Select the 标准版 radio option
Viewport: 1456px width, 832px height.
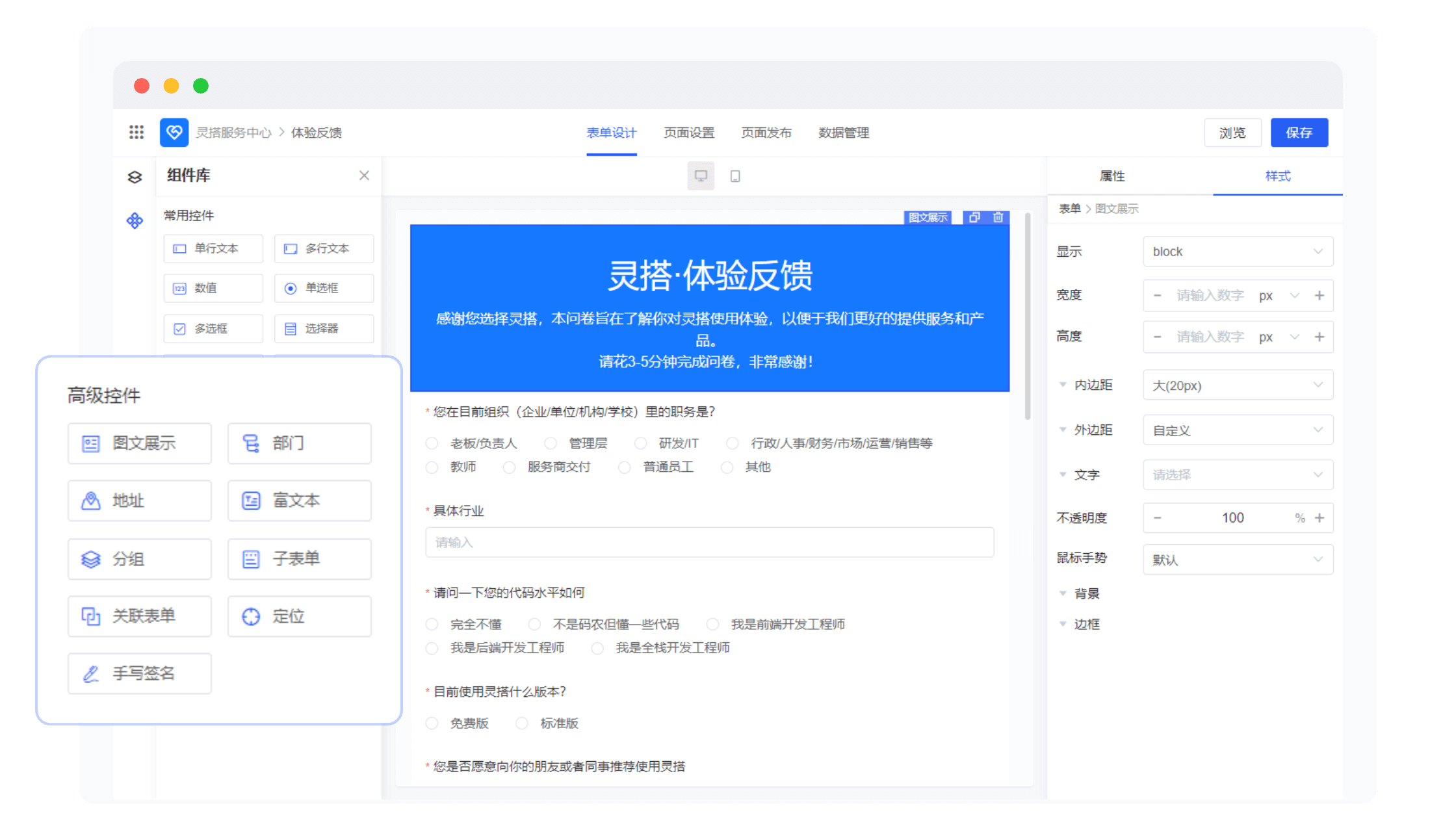point(521,723)
